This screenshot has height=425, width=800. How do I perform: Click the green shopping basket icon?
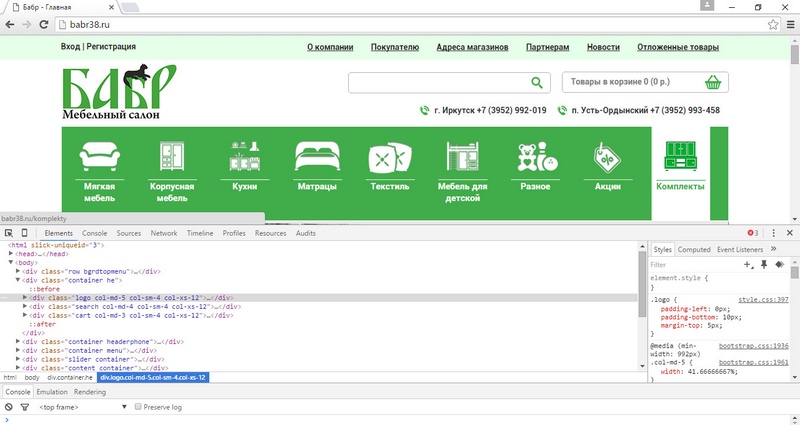click(713, 82)
